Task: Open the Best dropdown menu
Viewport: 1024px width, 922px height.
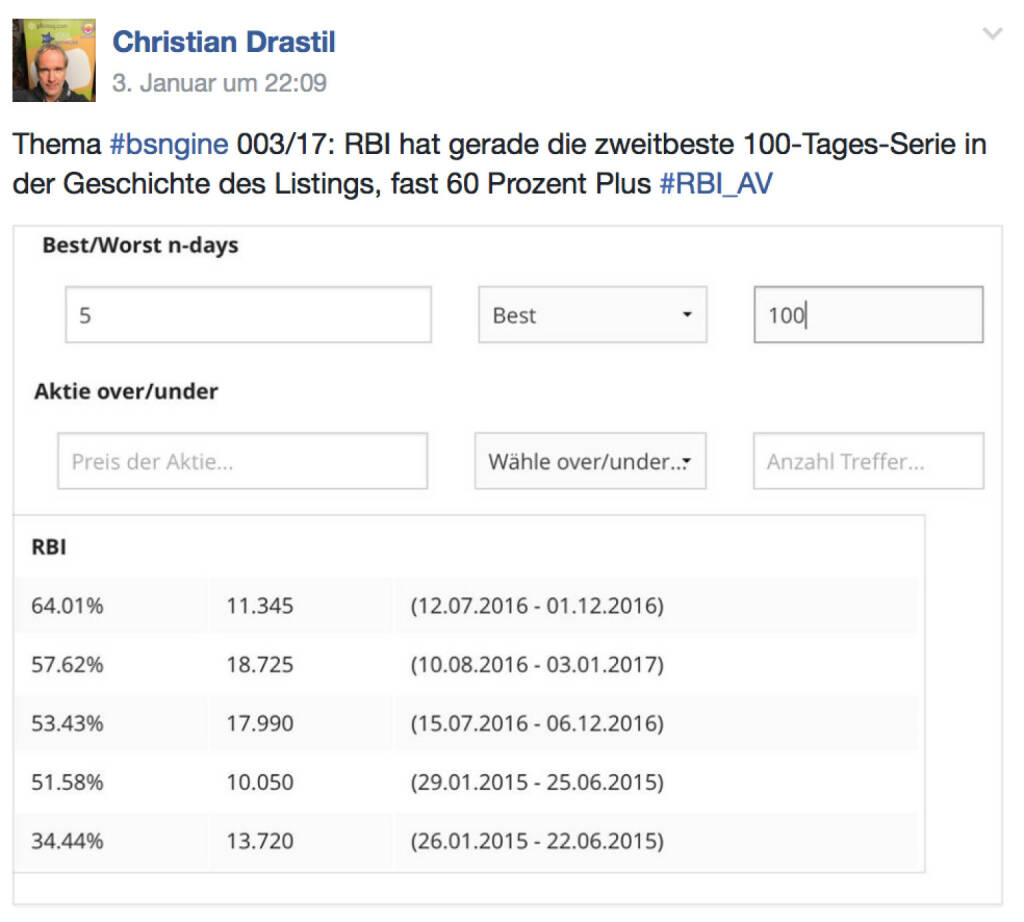Action: pos(592,315)
